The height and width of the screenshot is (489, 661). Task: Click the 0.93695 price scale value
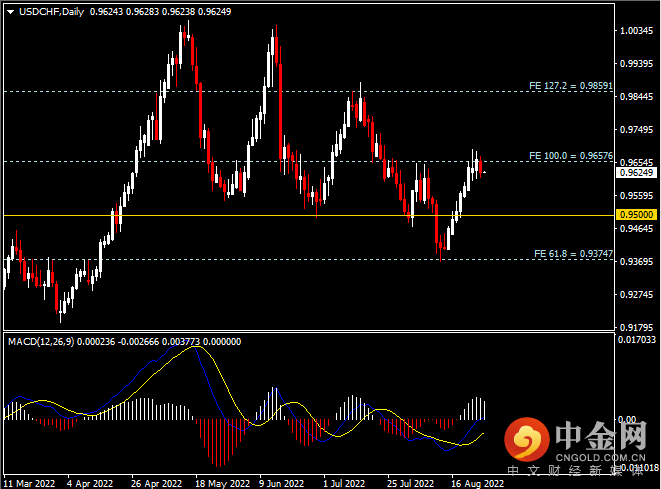pos(637,262)
